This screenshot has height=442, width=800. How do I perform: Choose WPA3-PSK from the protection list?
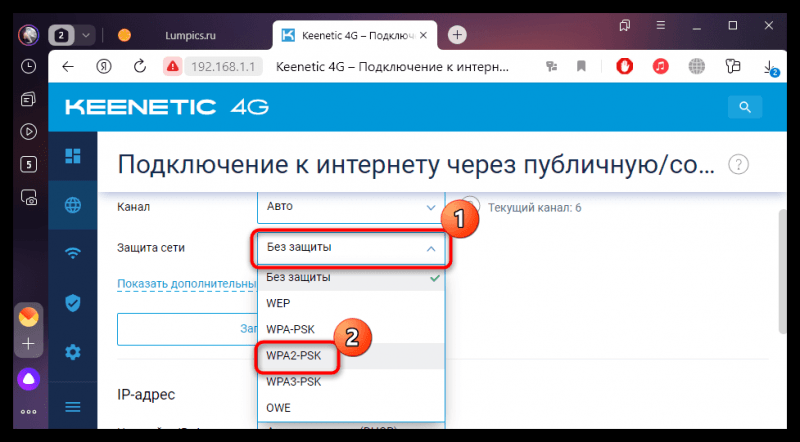point(351,382)
